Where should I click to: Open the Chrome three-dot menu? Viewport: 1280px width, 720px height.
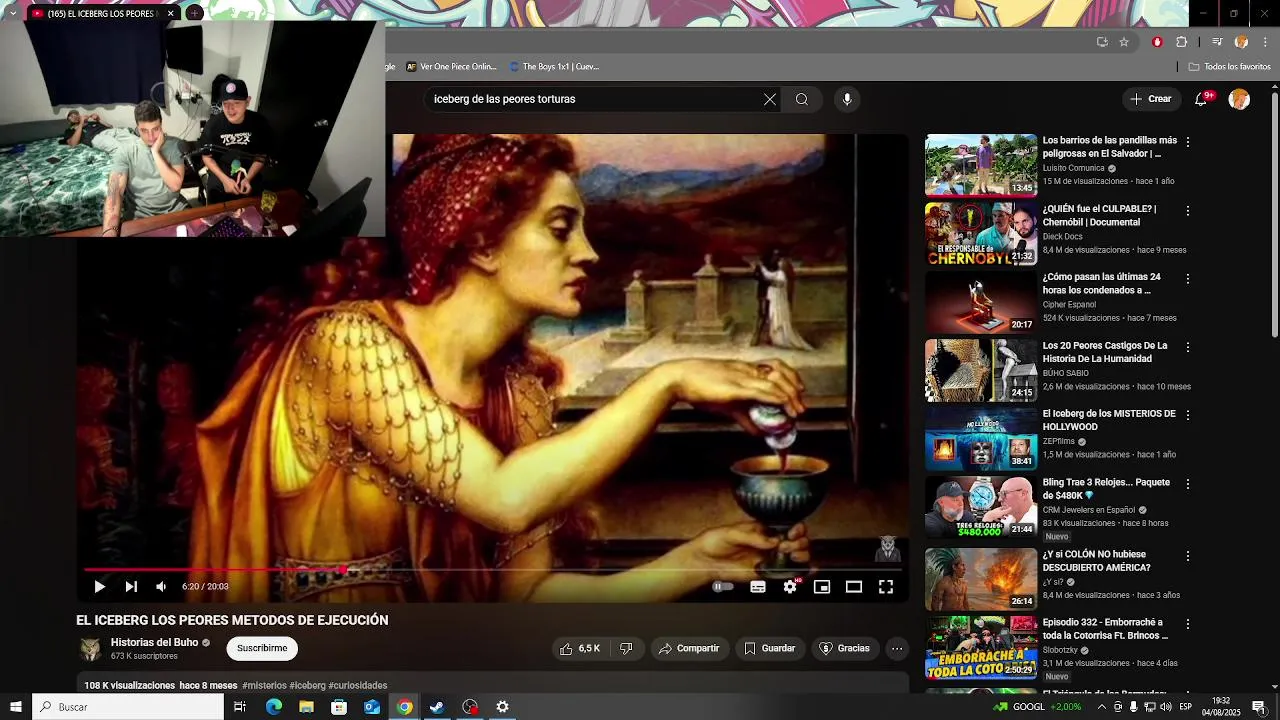[1266, 42]
